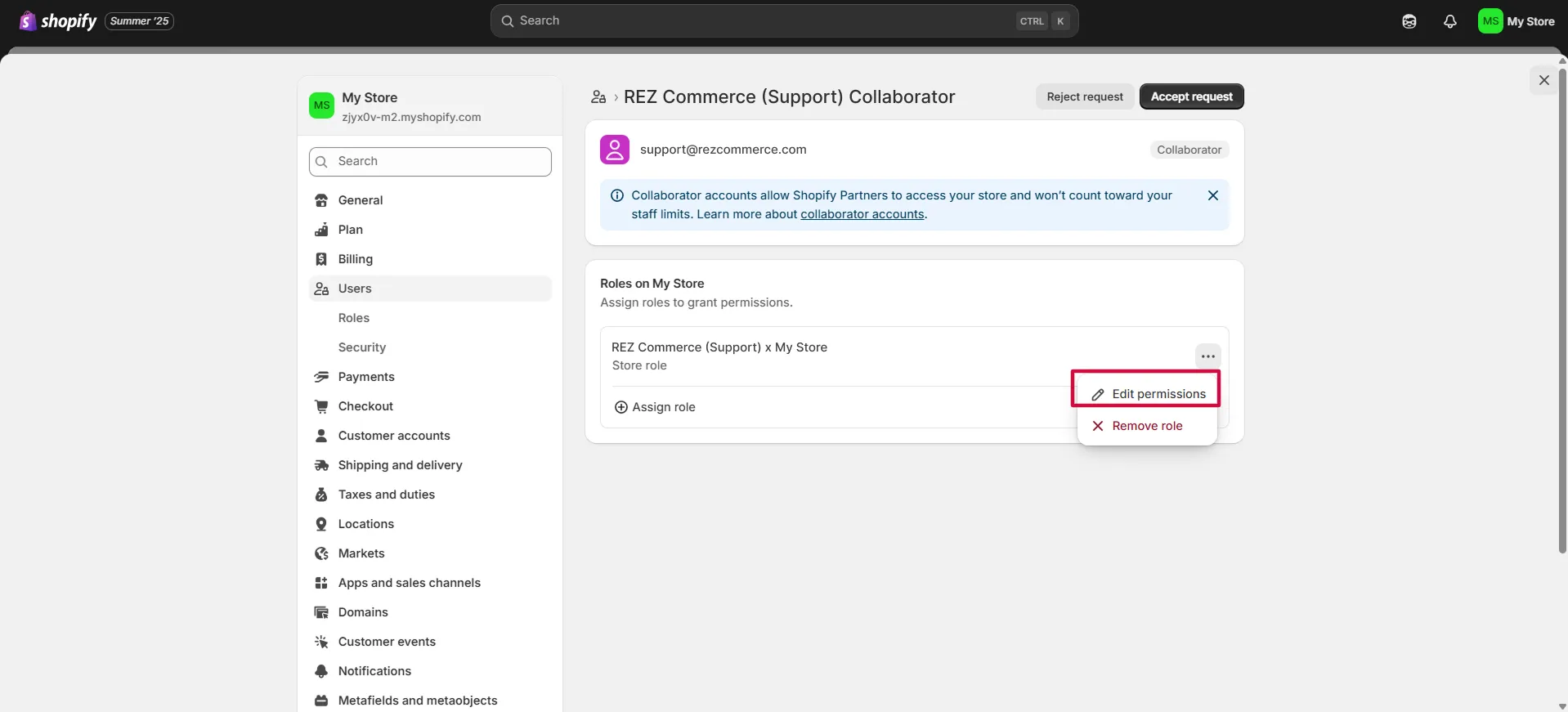This screenshot has height=712, width=1568.
Task: Close the settings overlay
Action: point(1544,80)
